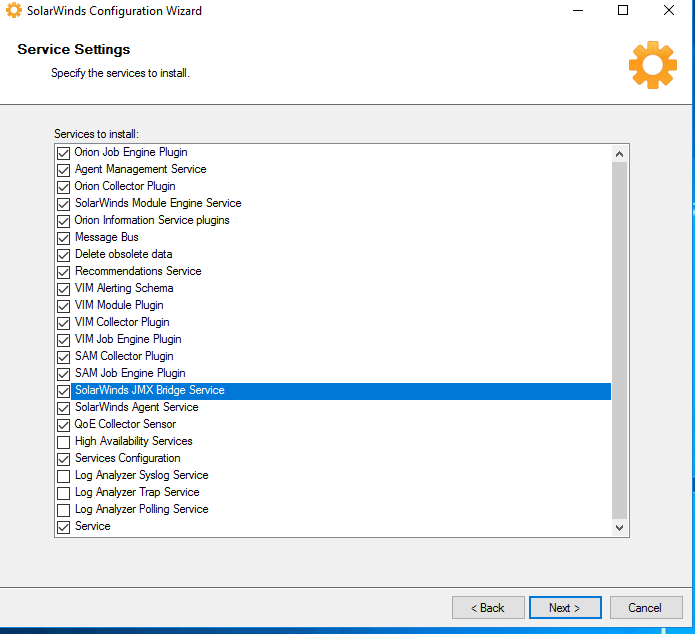The height and width of the screenshot is (634, 695).
Task: Select 'Log Analyzer Polling Service' list text
Action: (x=142, y=509)
